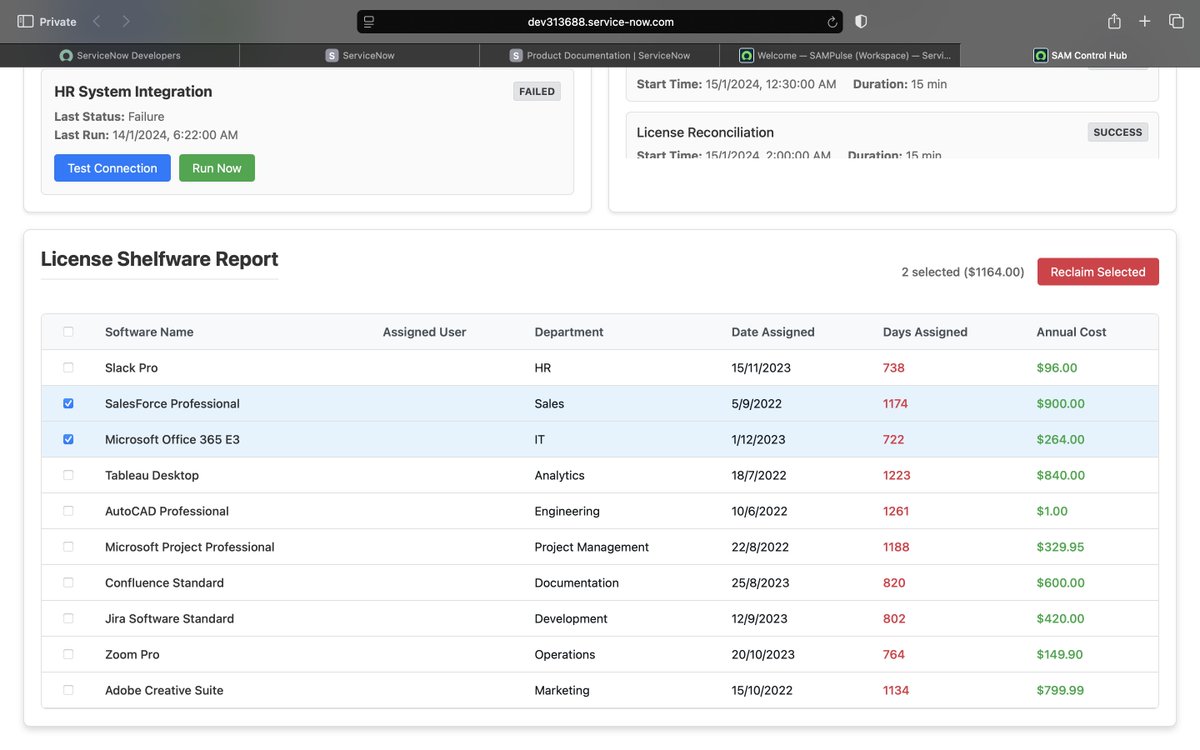Click the 25/8/2023 date assigned cell
The width and height of the screenshot is (1200, 750).
click(761, 583)
